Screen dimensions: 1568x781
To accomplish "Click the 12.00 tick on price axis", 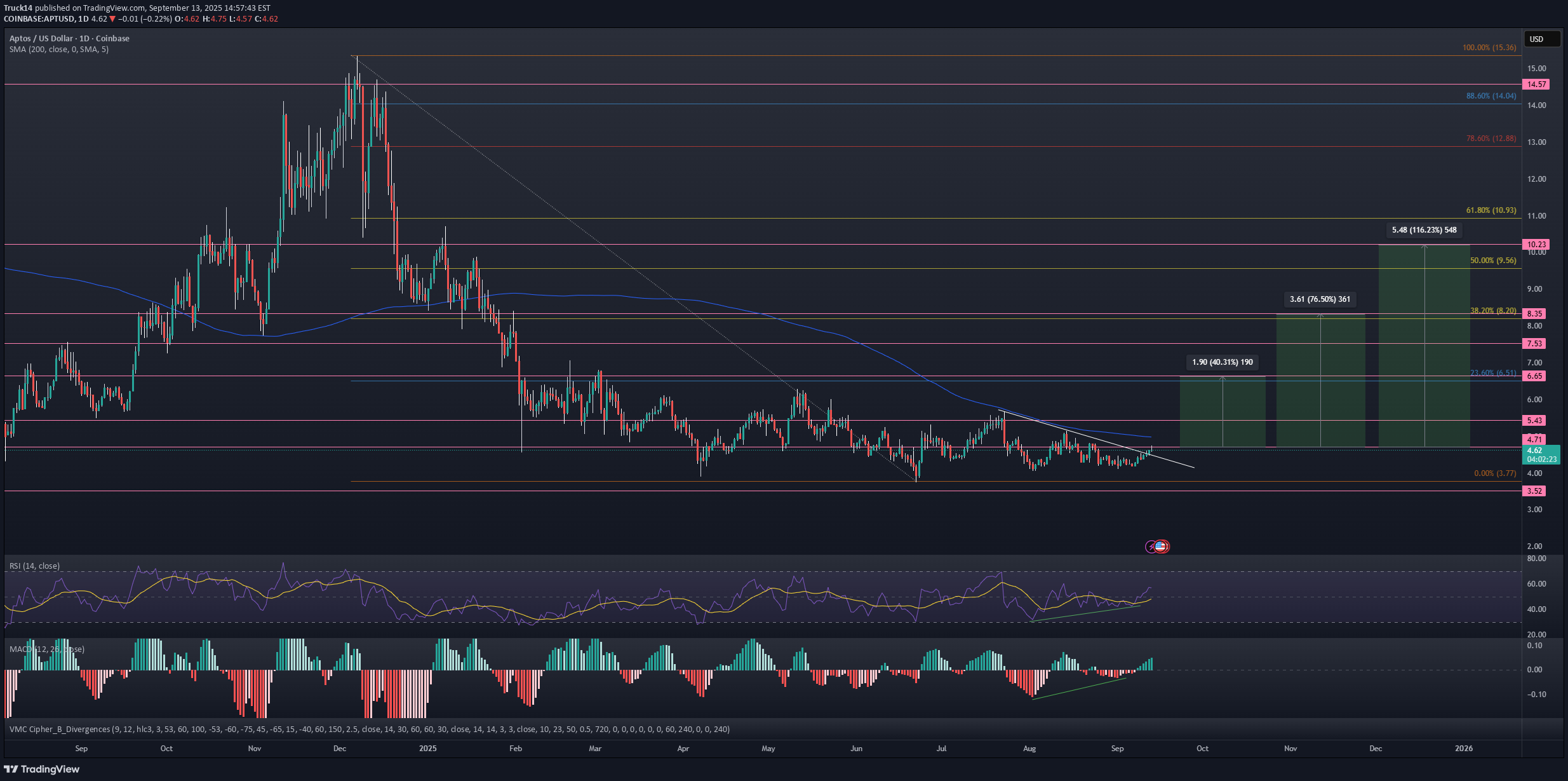I will point(1537,179).
